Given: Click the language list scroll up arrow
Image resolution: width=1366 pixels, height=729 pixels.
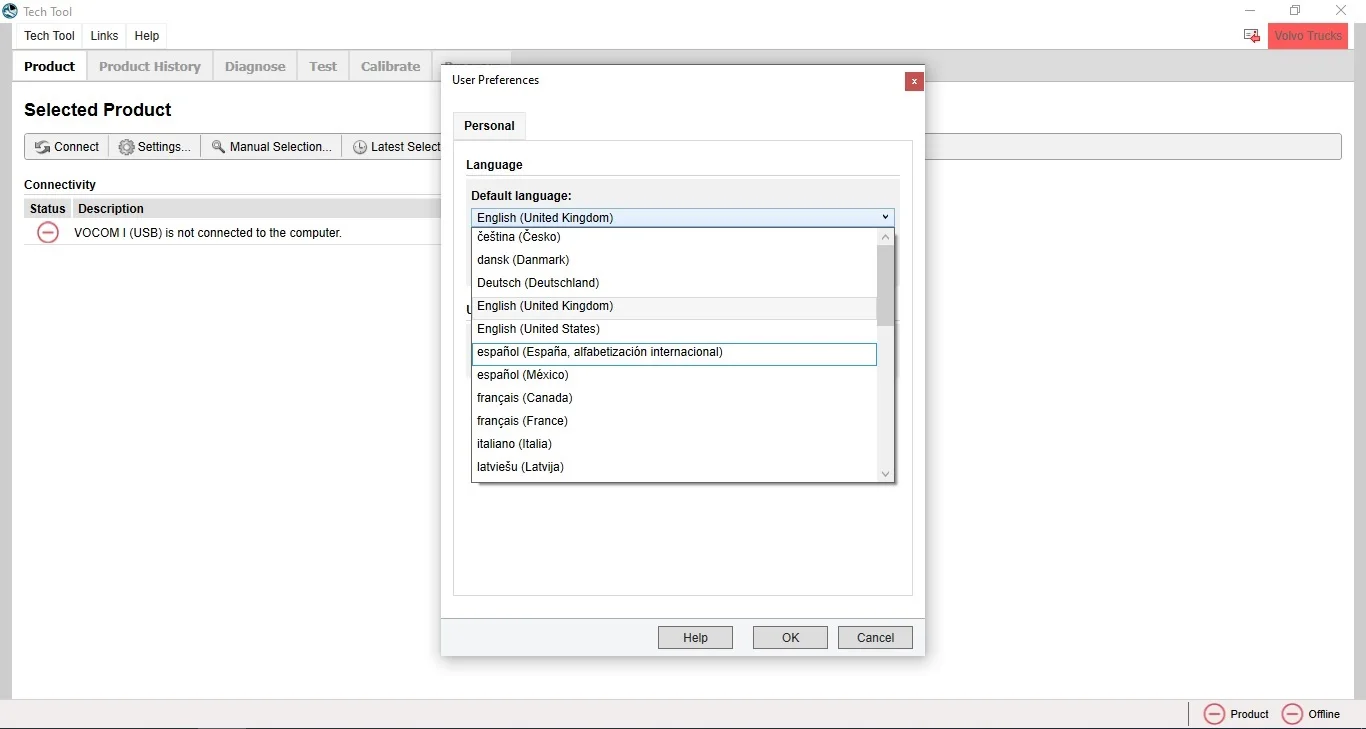Looking at the screenshot, I should (885, 238).
